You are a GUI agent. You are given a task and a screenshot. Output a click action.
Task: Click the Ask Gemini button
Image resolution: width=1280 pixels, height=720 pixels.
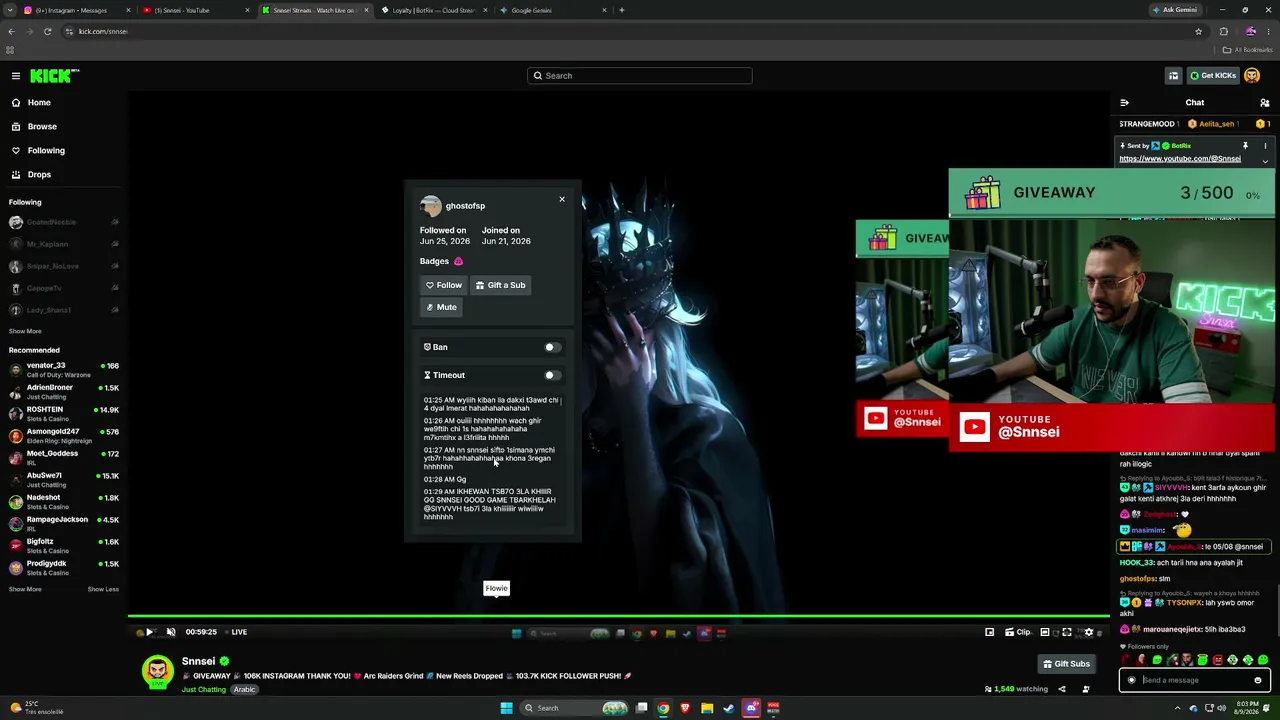(x=1175, y=10)
